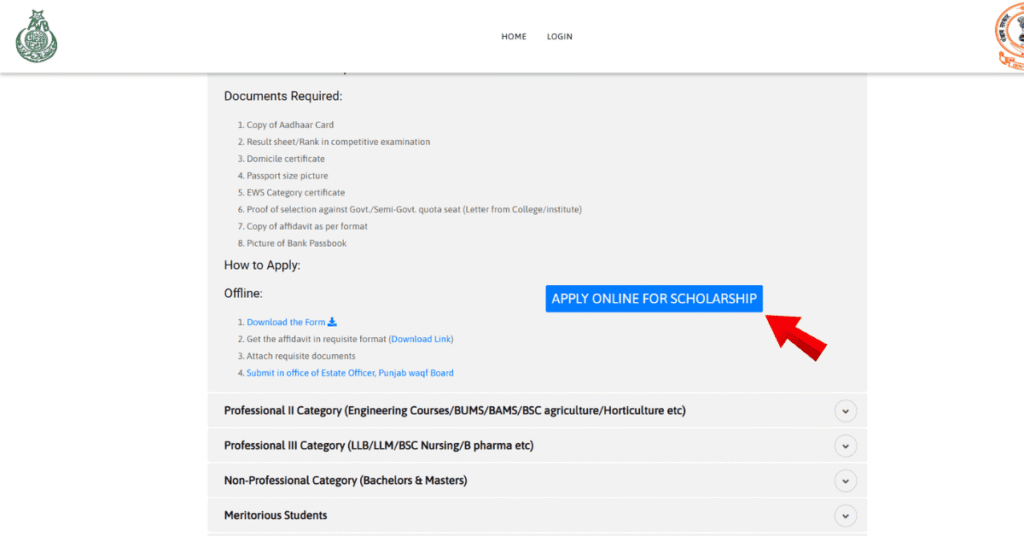The width and height of the screenshot is (1024, 536).
Task: Open Submit in office of Estate Officer link
Action: (350, 373)
